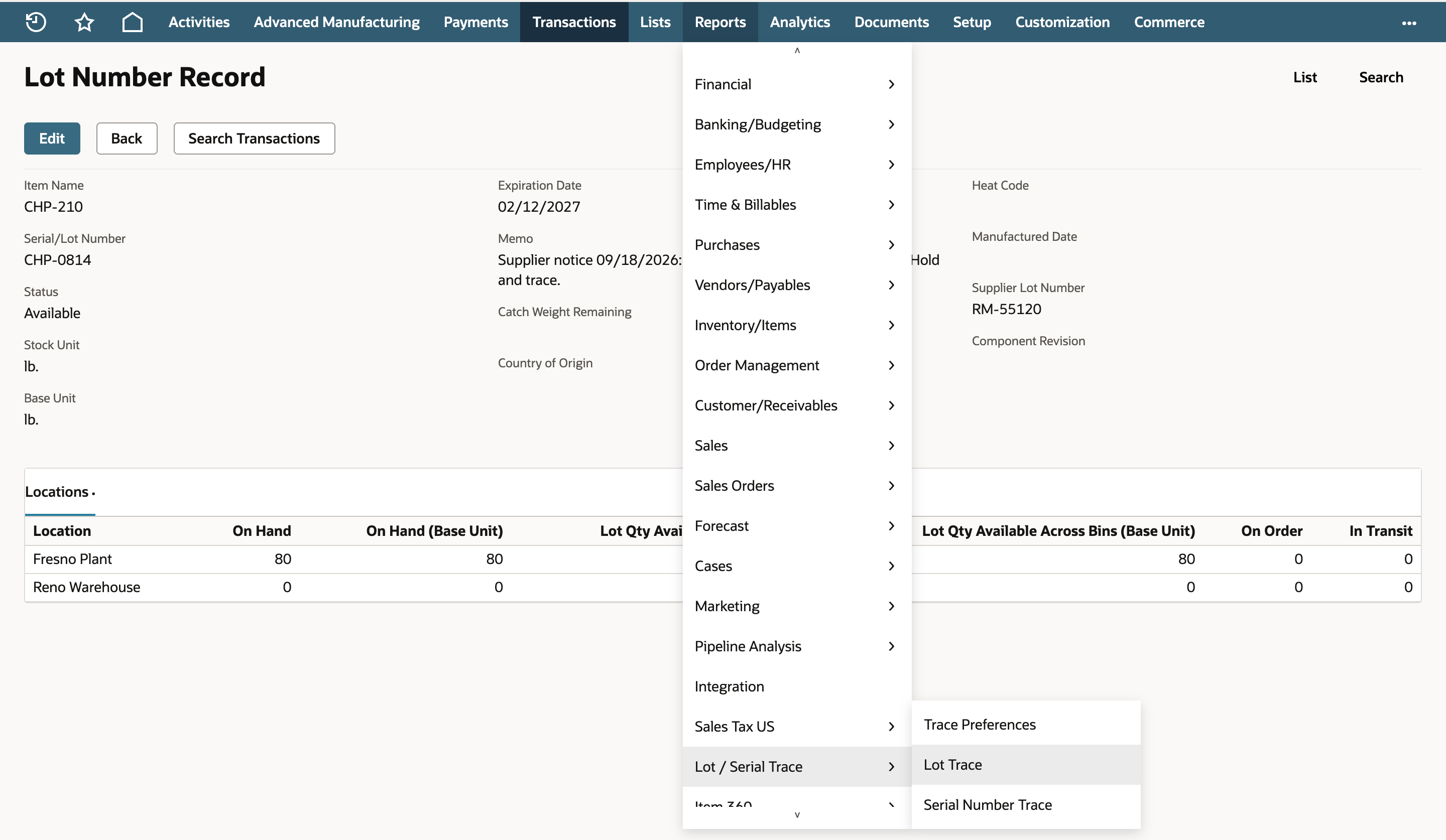This screenshot has width=1446, height=840.
Task: Expand the Sales Tax US submenu arrow
Action: [891, 727]
